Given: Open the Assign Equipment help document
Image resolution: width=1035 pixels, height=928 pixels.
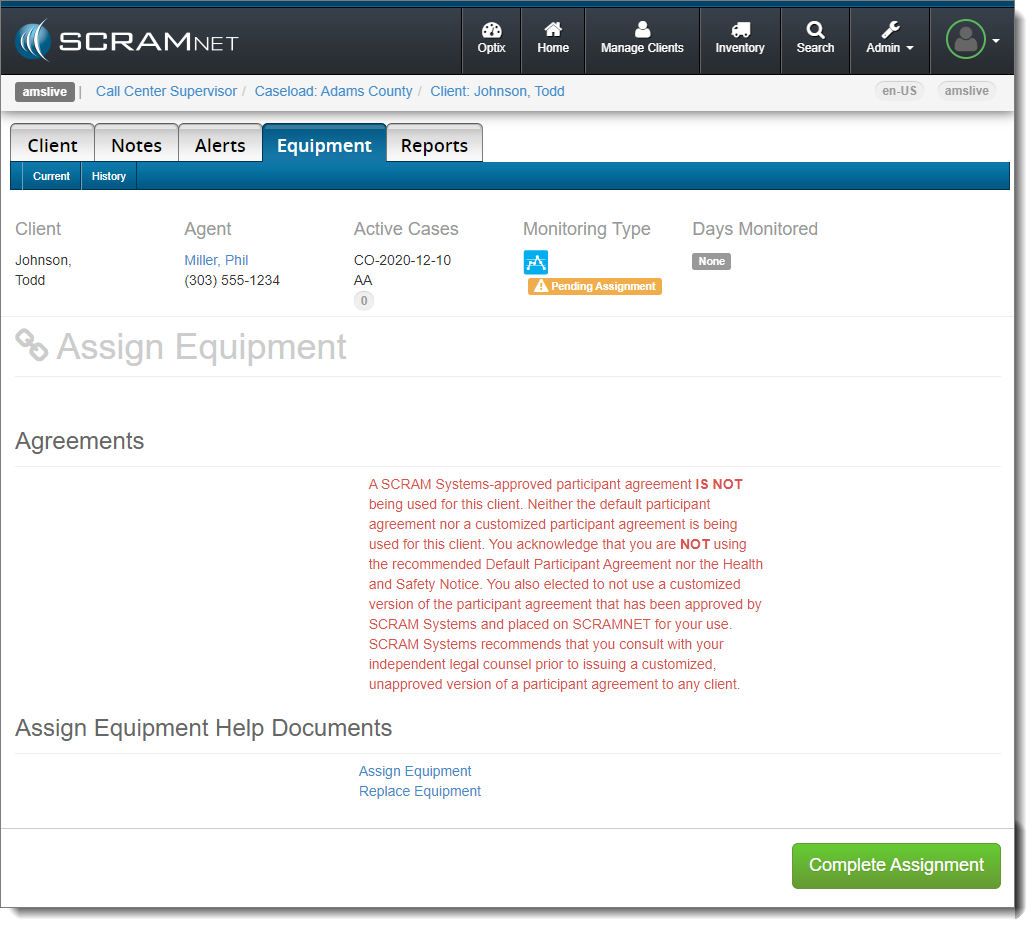Looking at the screenshot, I should point(415,771).
